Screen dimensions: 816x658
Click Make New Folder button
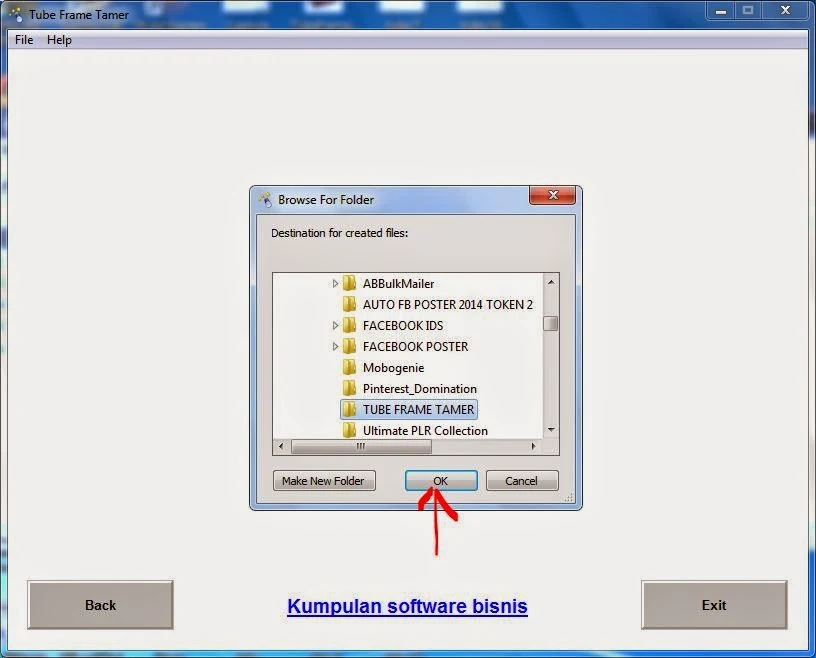coord(324,480)
